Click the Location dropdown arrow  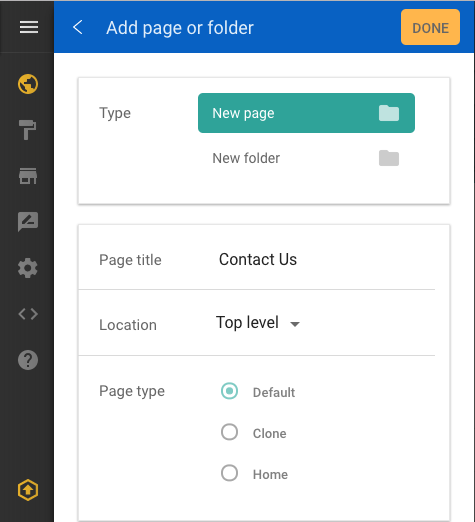(295, 324)
